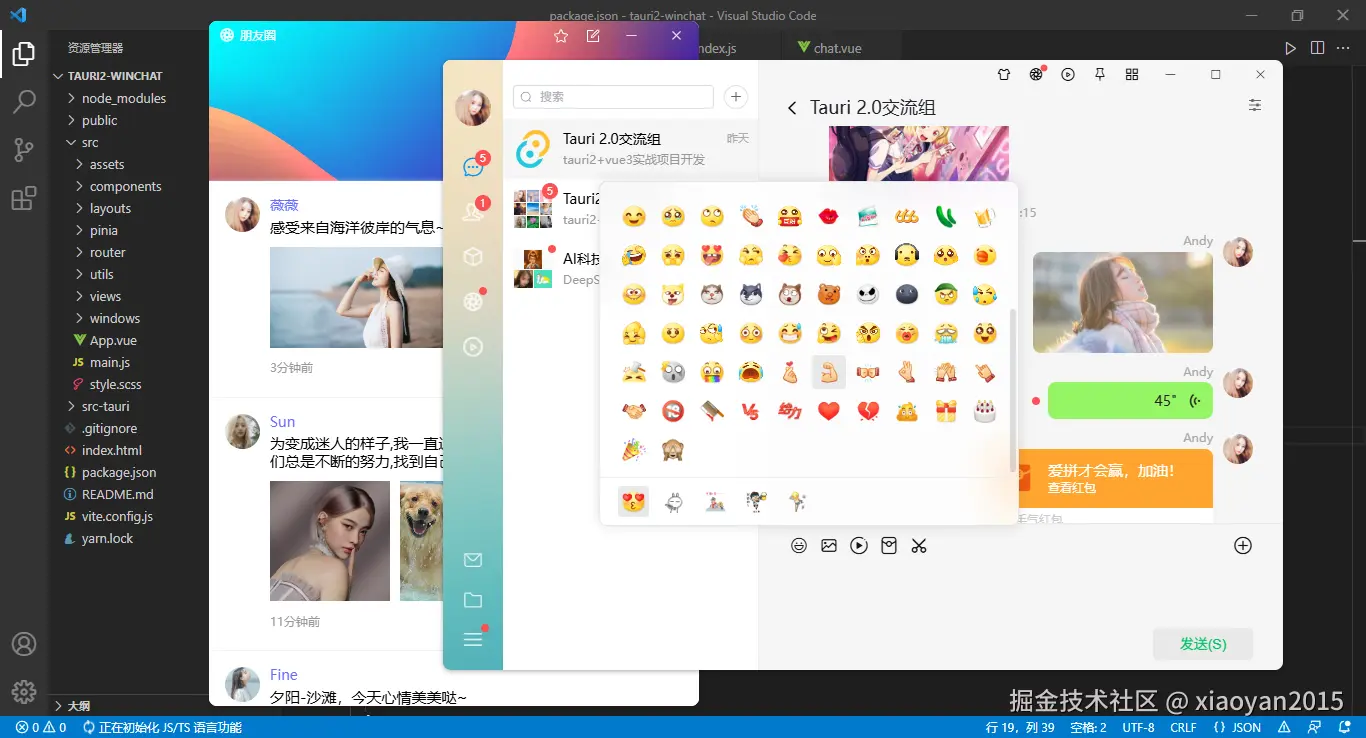Focus the 搜索 search field
Screen dimensions: 1366x738
click(613, 97)
